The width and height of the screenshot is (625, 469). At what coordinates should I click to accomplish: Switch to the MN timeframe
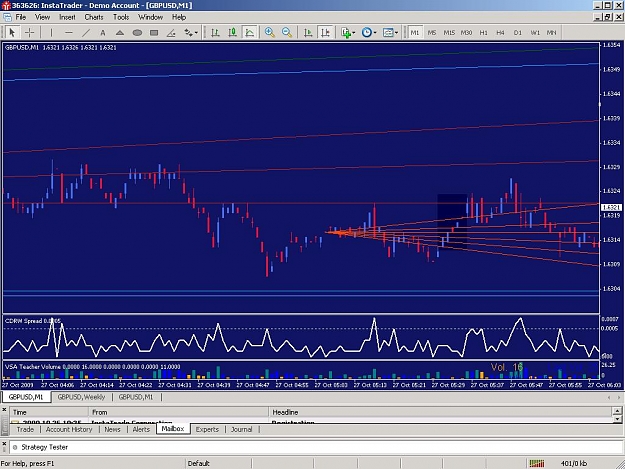[552, 33]
